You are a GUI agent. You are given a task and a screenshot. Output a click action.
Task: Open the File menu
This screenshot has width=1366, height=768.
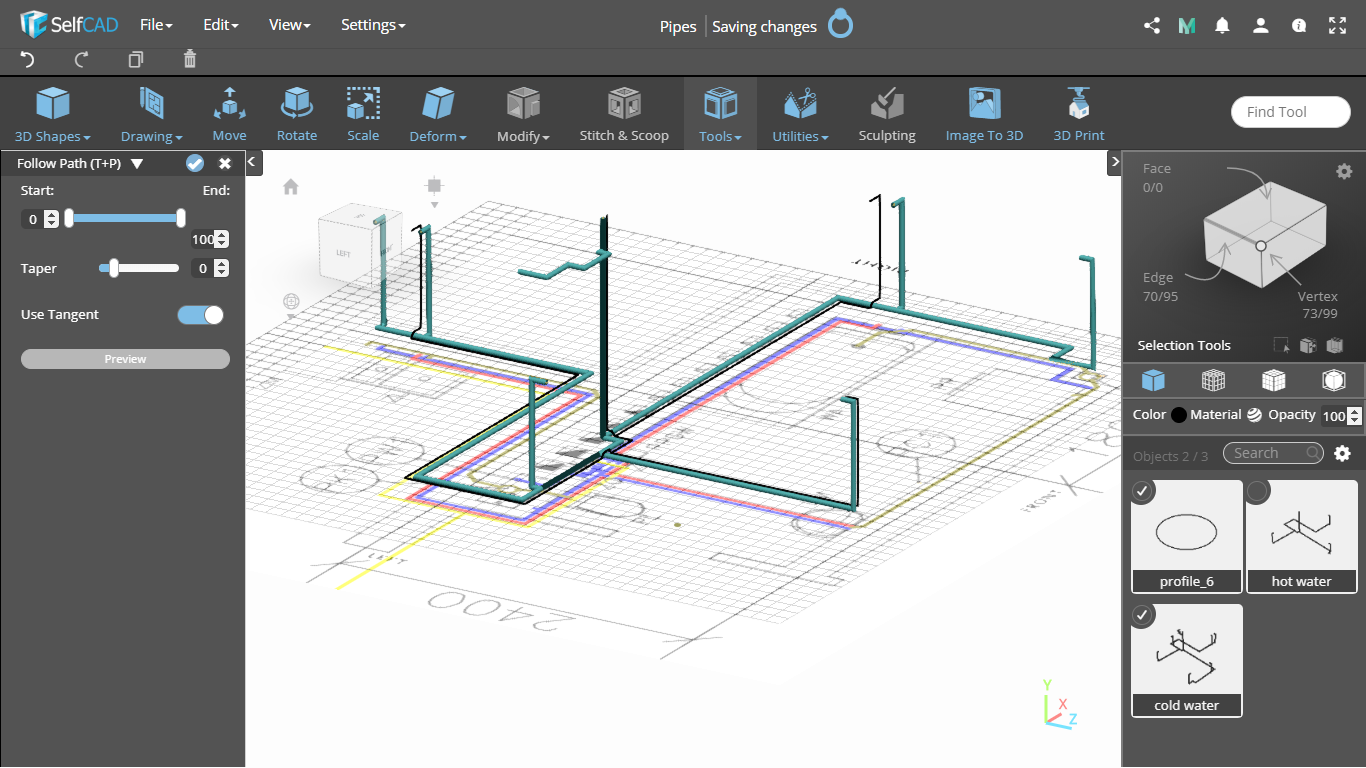pos(156,25)
